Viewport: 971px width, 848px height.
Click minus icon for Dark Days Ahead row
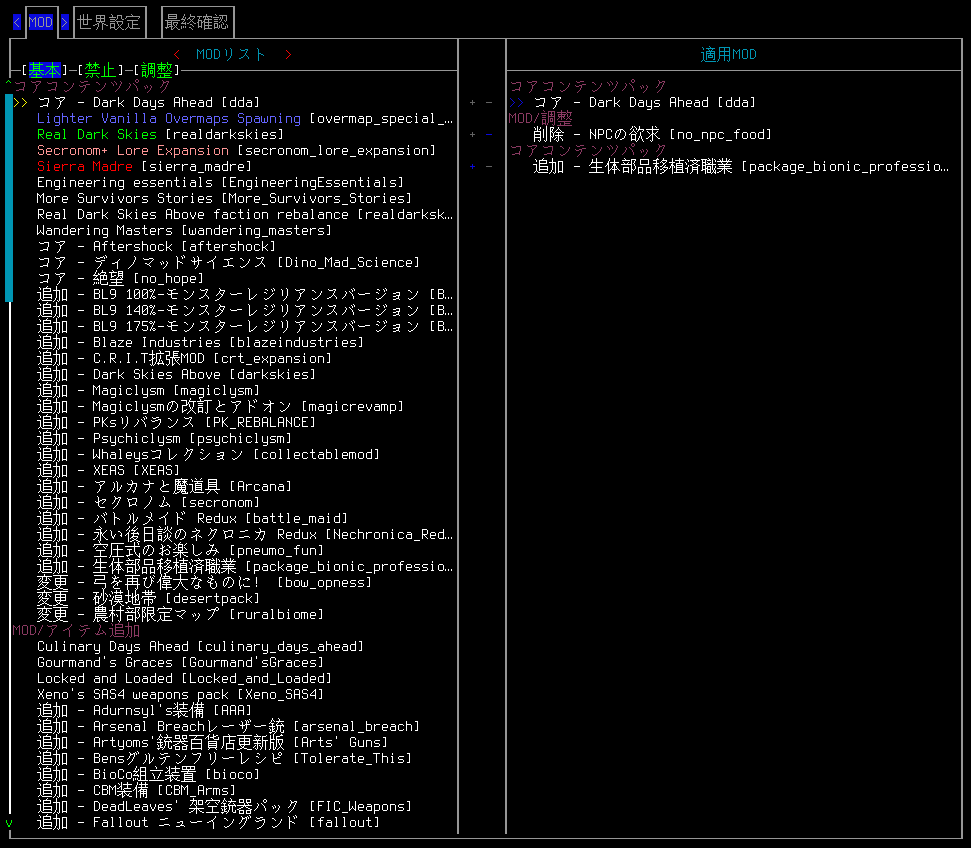[x=489, y=103]
